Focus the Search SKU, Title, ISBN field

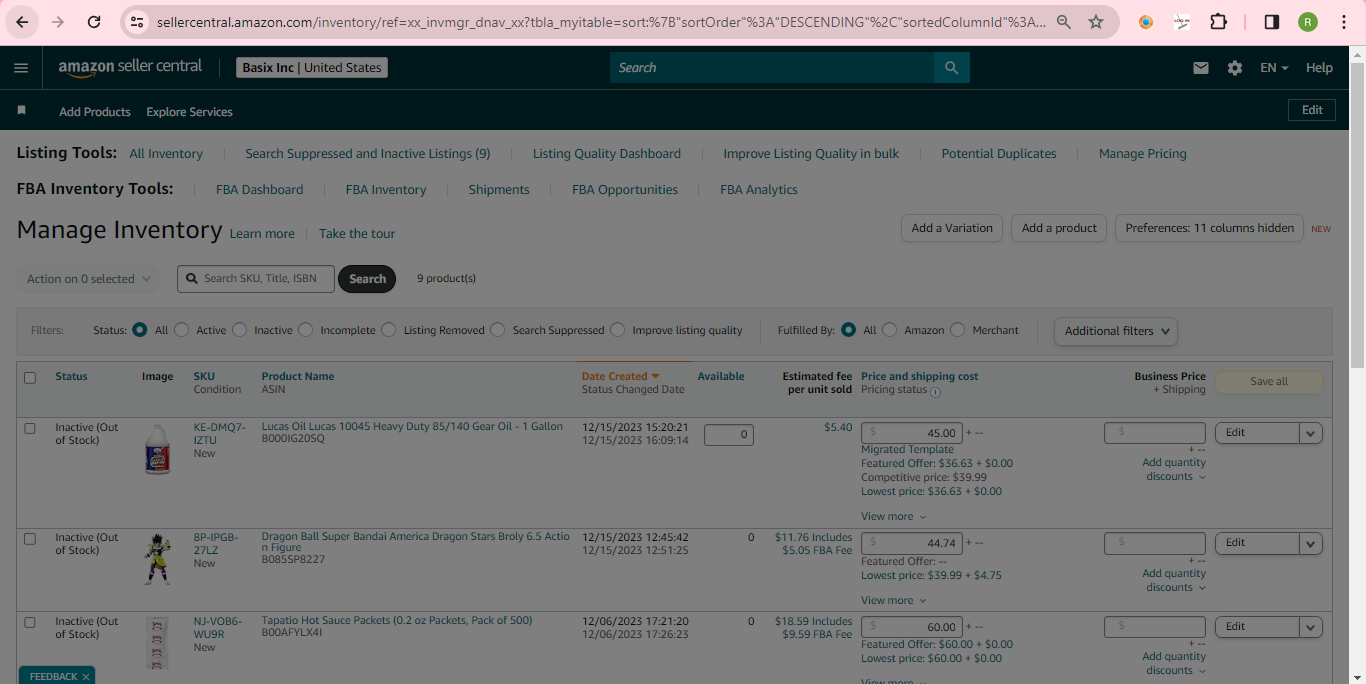point(255,279)
